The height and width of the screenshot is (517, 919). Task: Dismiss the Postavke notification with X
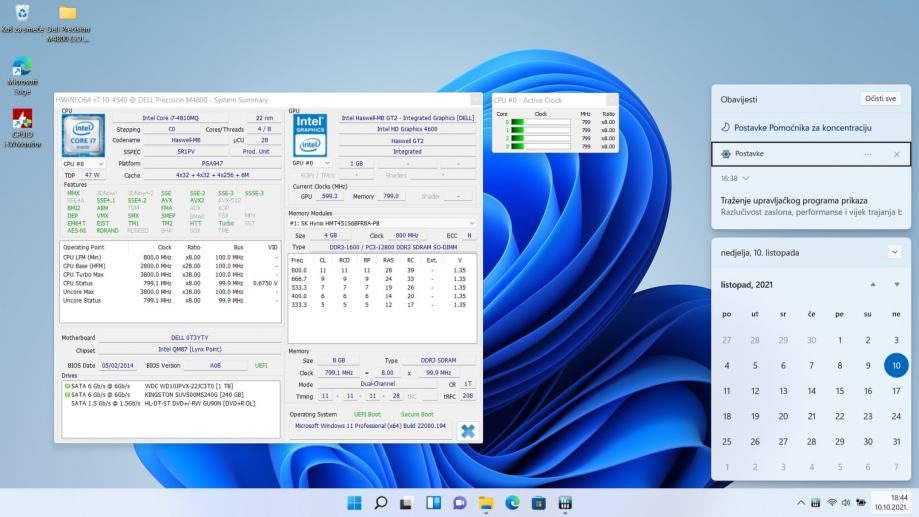click(896, 154)
